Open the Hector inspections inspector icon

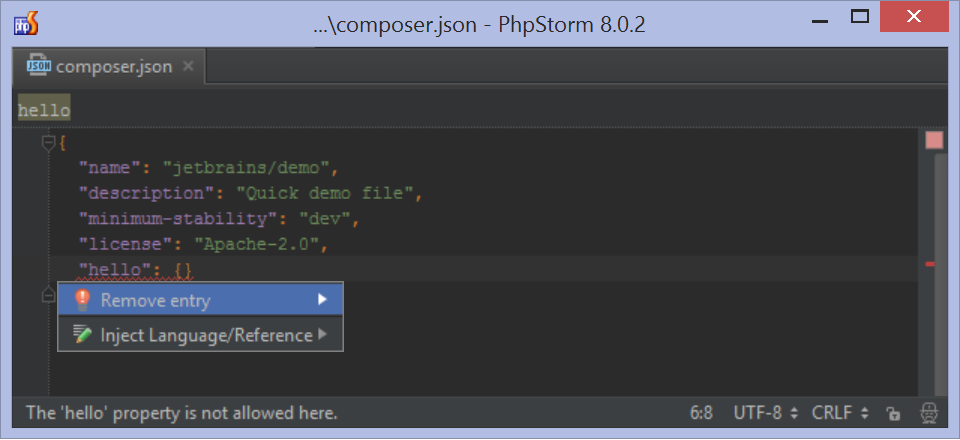pyautogui.click(x=929, y=414)
